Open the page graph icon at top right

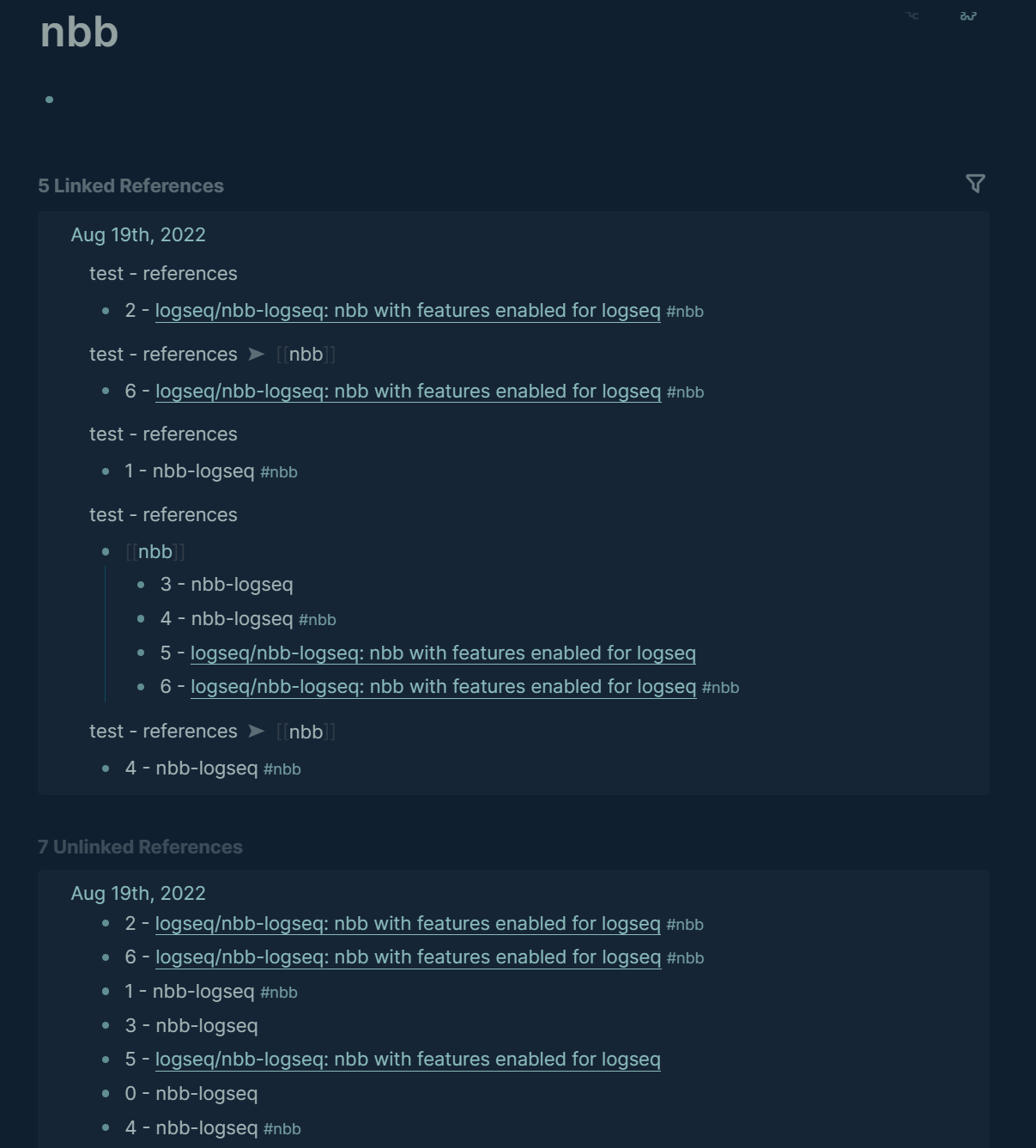[x=967, y=15]
